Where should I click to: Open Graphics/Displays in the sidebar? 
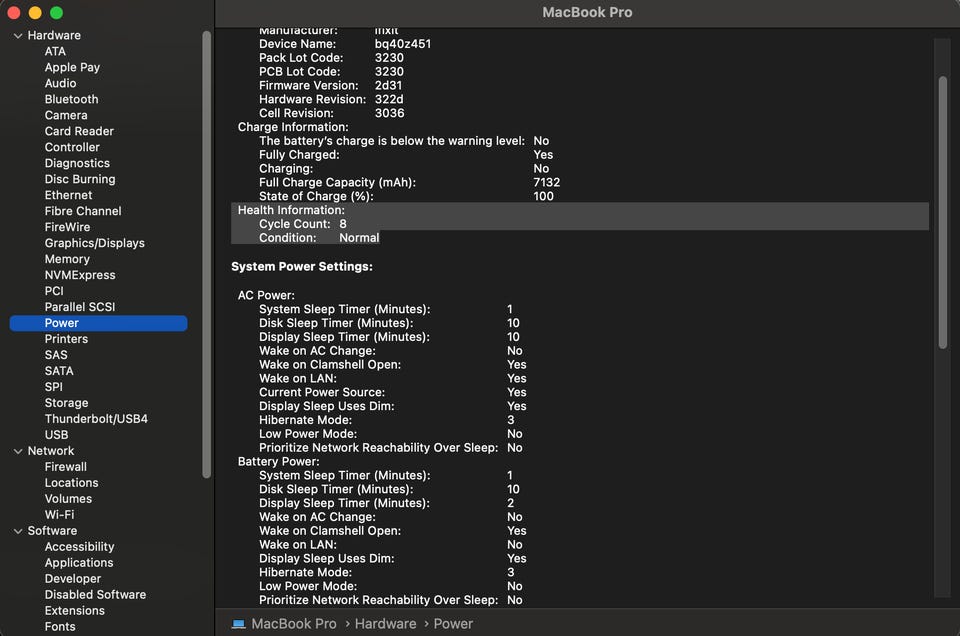94,243
